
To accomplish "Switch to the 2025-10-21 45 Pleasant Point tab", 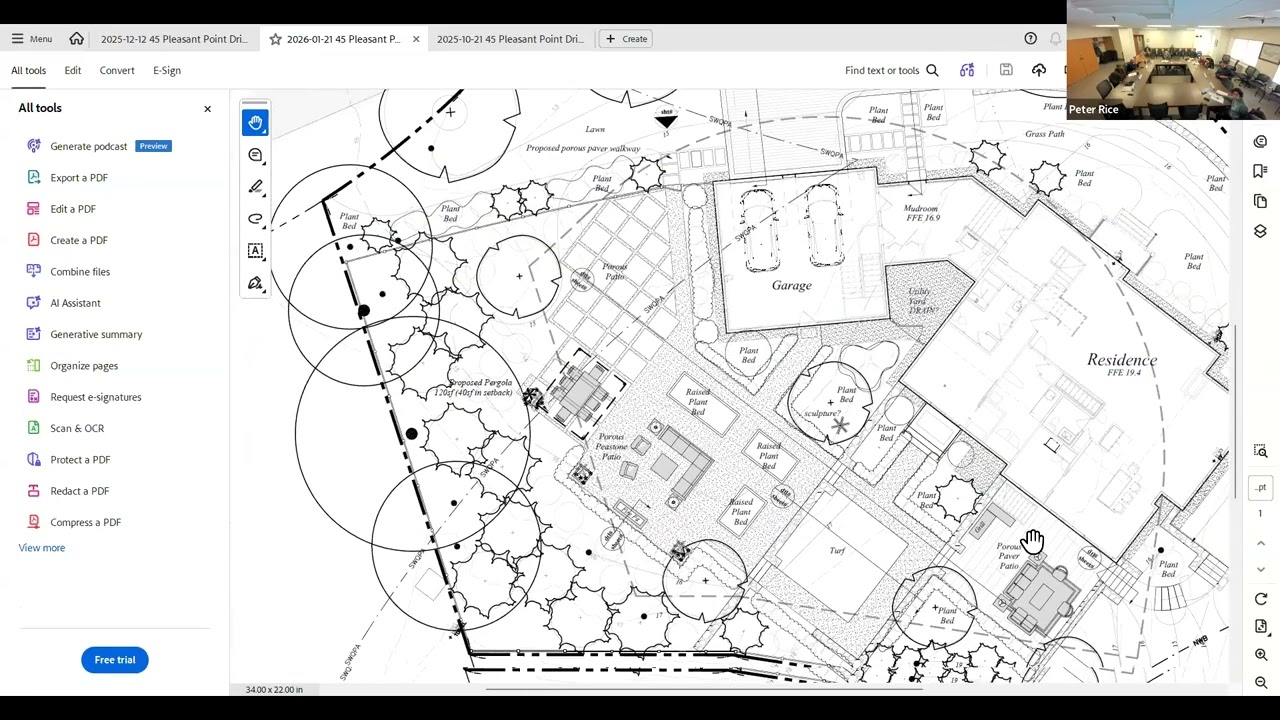I will point(510,39).
